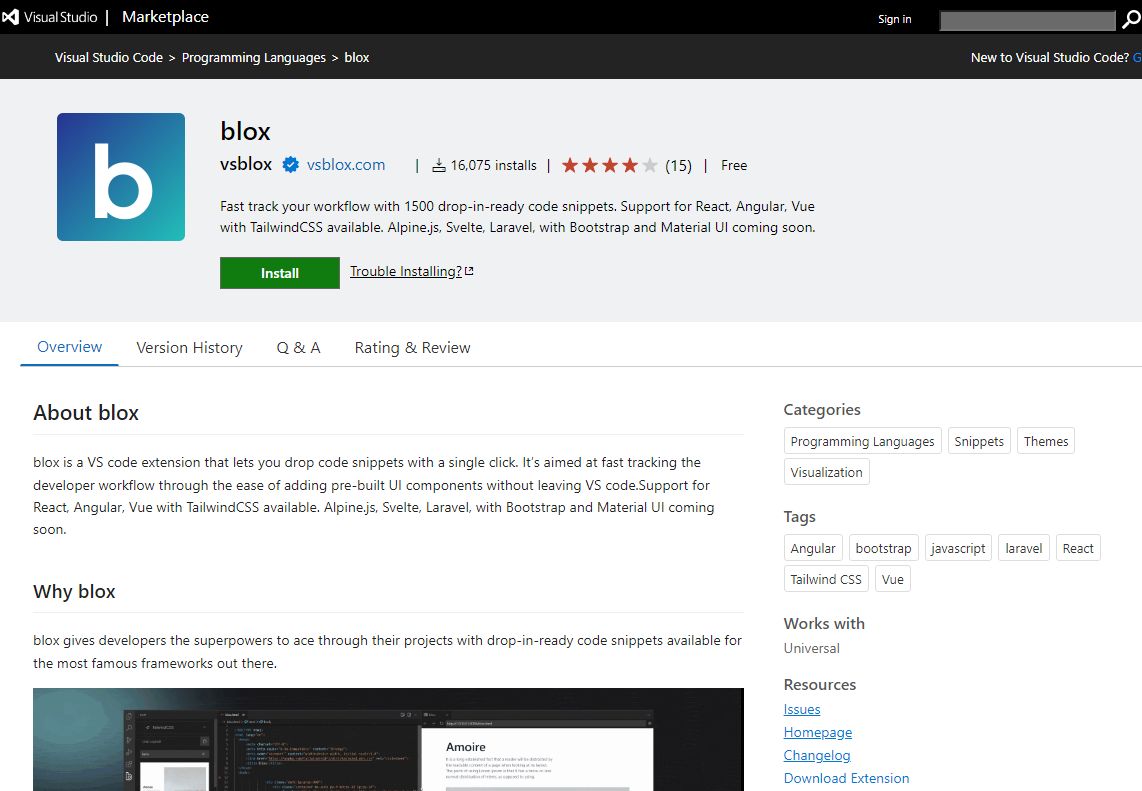Screen dimensions: 1142x791
Task: Open the blox extension logo image
Action: pyautogui.click(x=121, y=177)
